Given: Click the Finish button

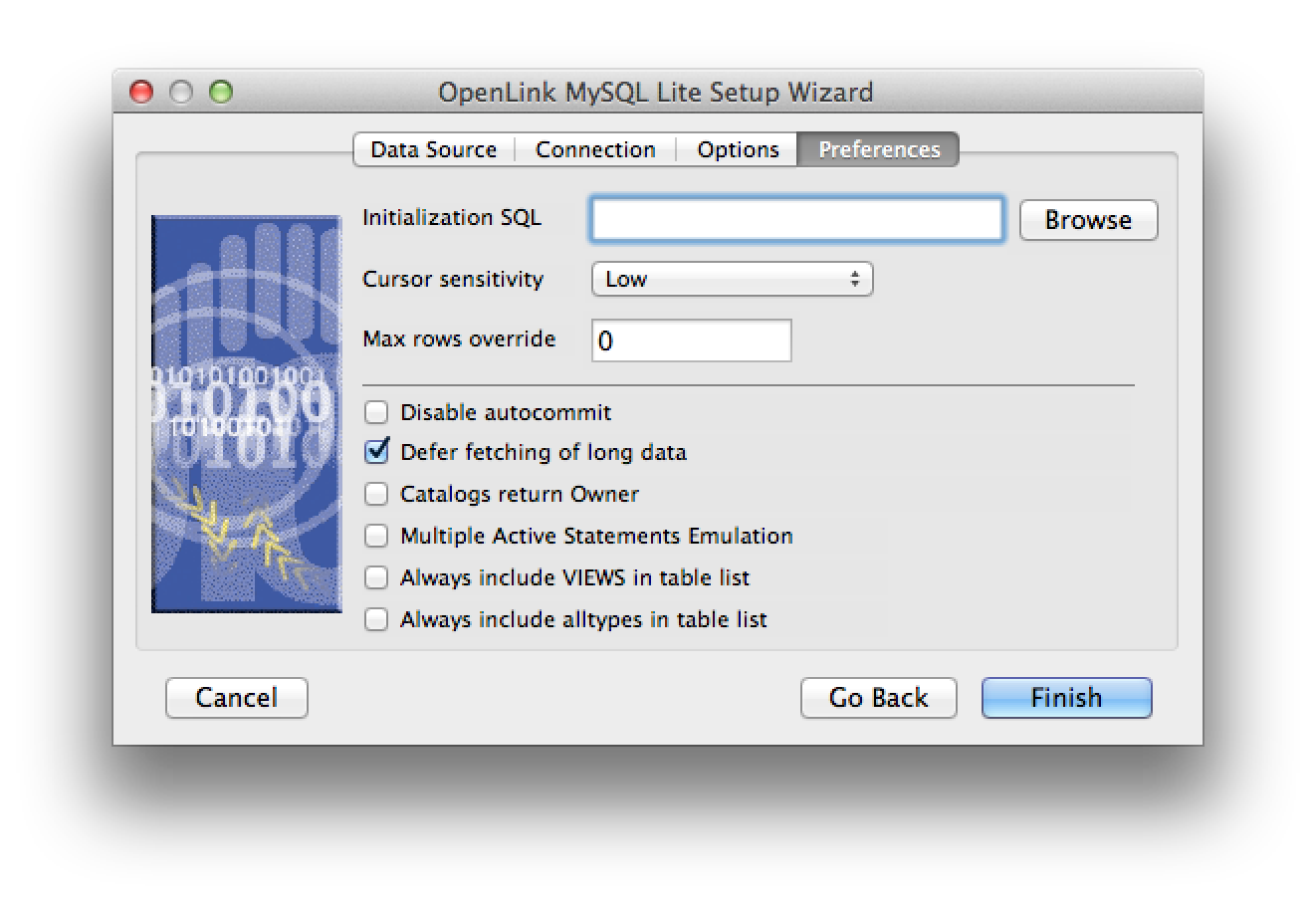Looking at the screenshot, I should click(1066, 698).
